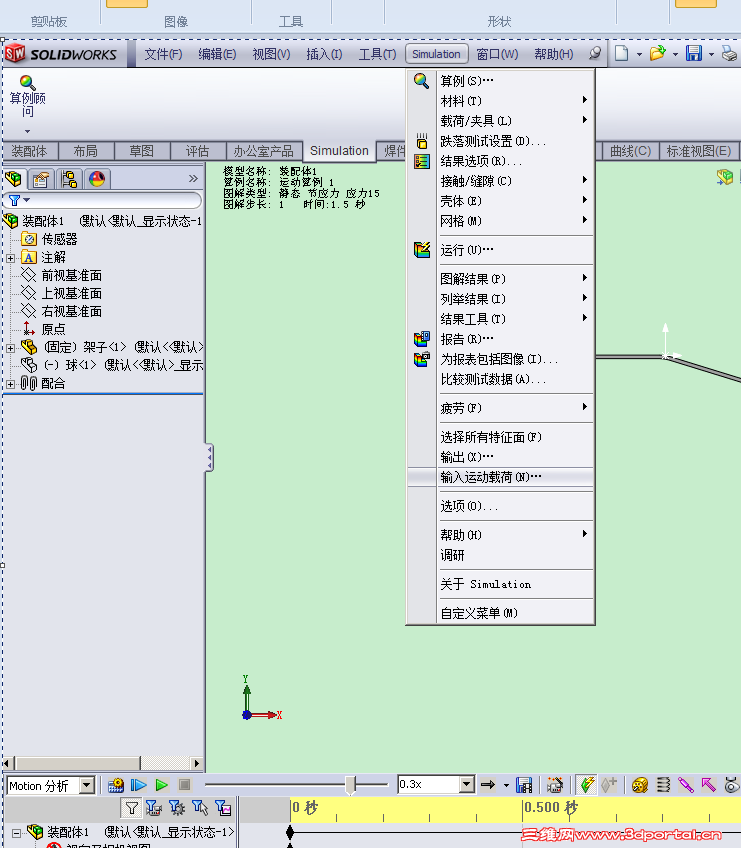Play motion from start

pos(138,785)
